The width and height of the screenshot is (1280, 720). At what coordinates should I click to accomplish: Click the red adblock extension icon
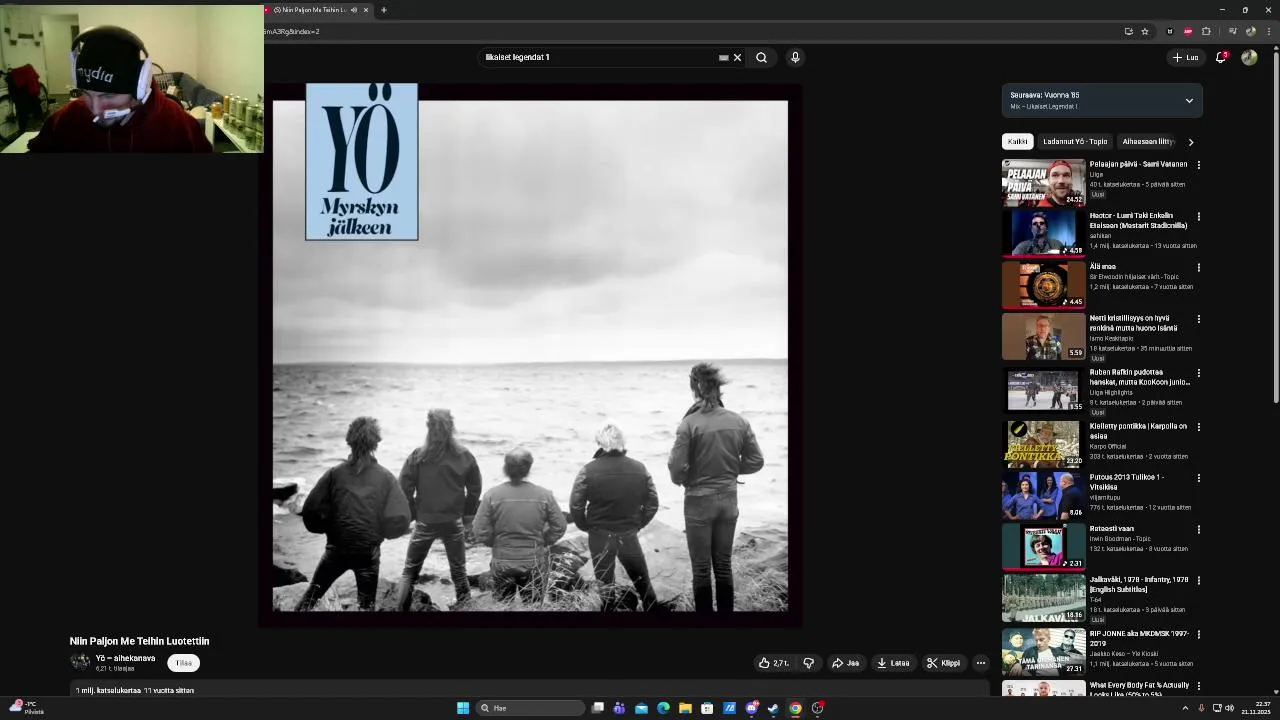click(1188, 31)
